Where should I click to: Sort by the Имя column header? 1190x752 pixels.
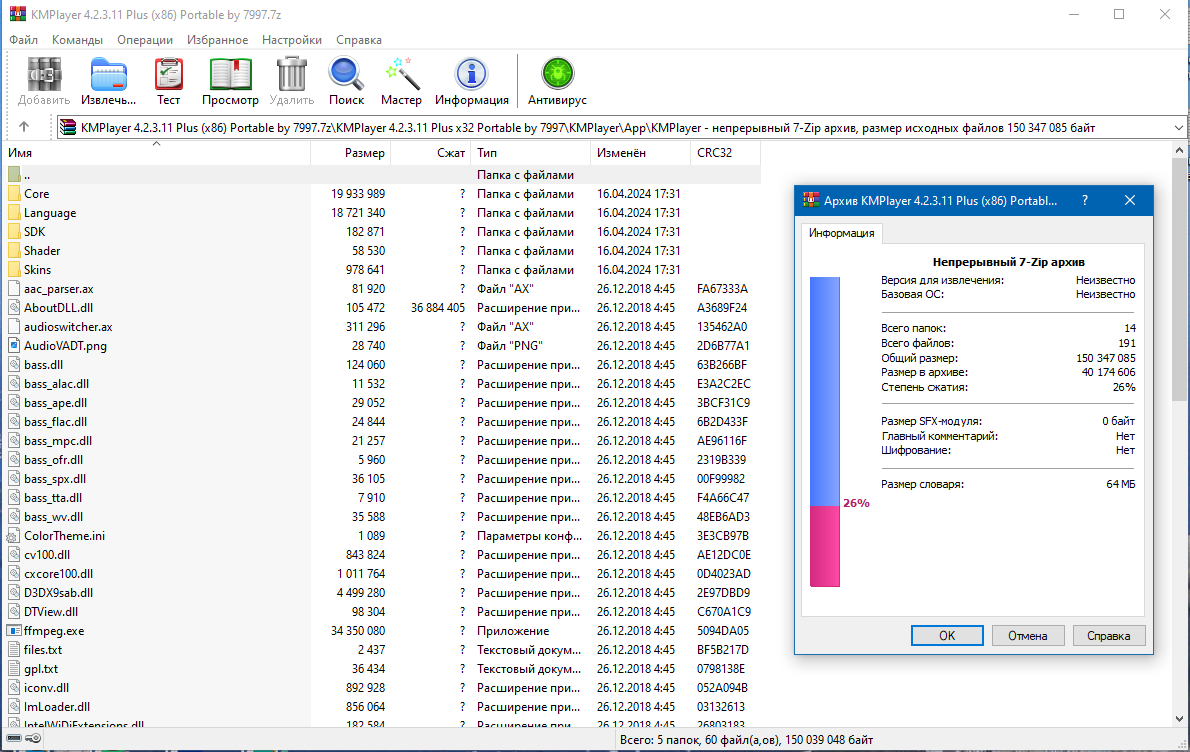tap(157, 153)
